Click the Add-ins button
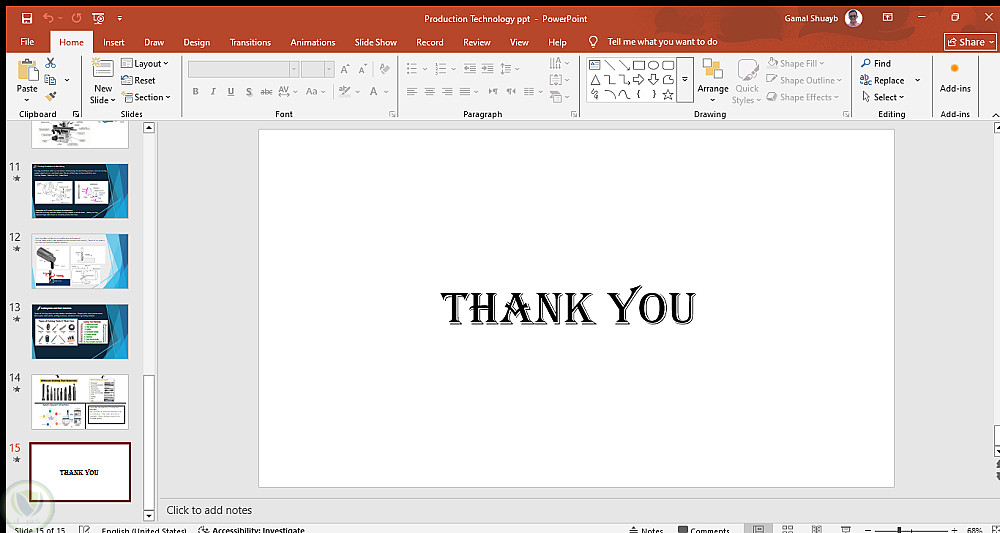The image size is (1000, 533). (x=955, y=78)
